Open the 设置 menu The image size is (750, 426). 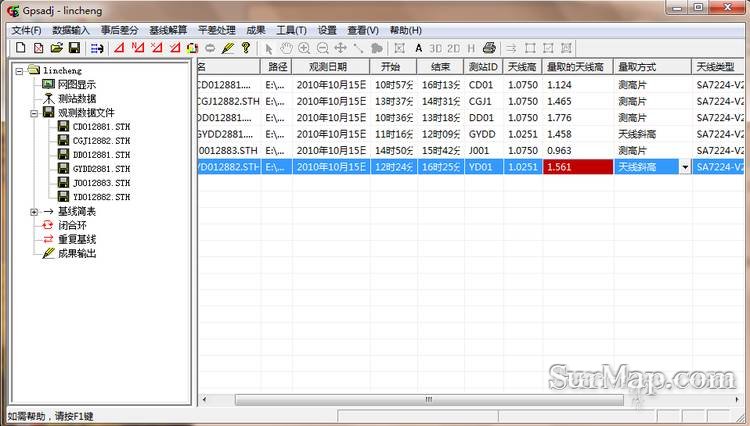(x=327, y=30)
